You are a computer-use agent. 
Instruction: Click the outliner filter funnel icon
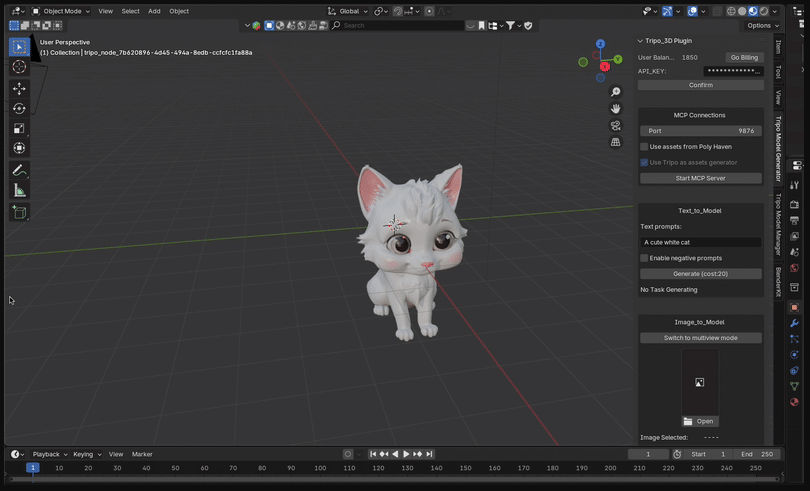[x=510, y=25]
